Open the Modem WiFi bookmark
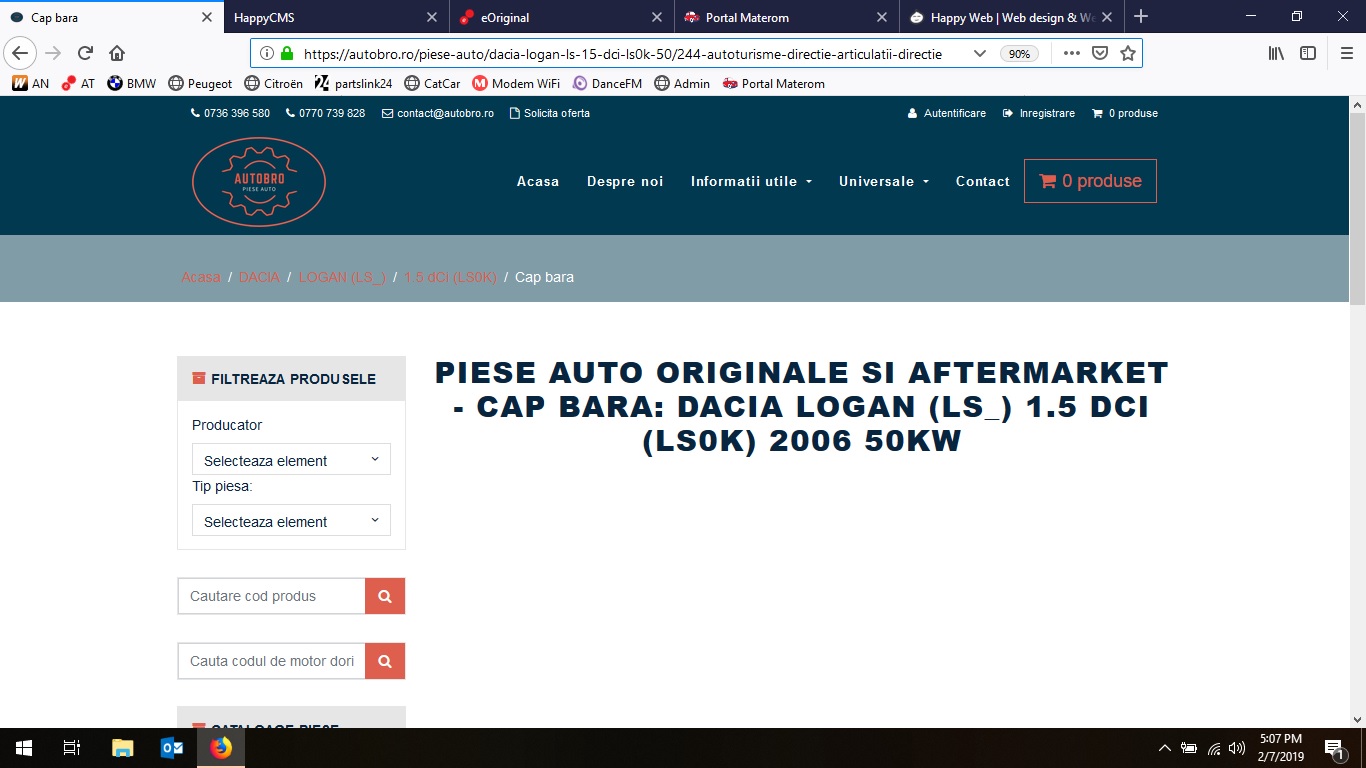 tap(516, 84)
